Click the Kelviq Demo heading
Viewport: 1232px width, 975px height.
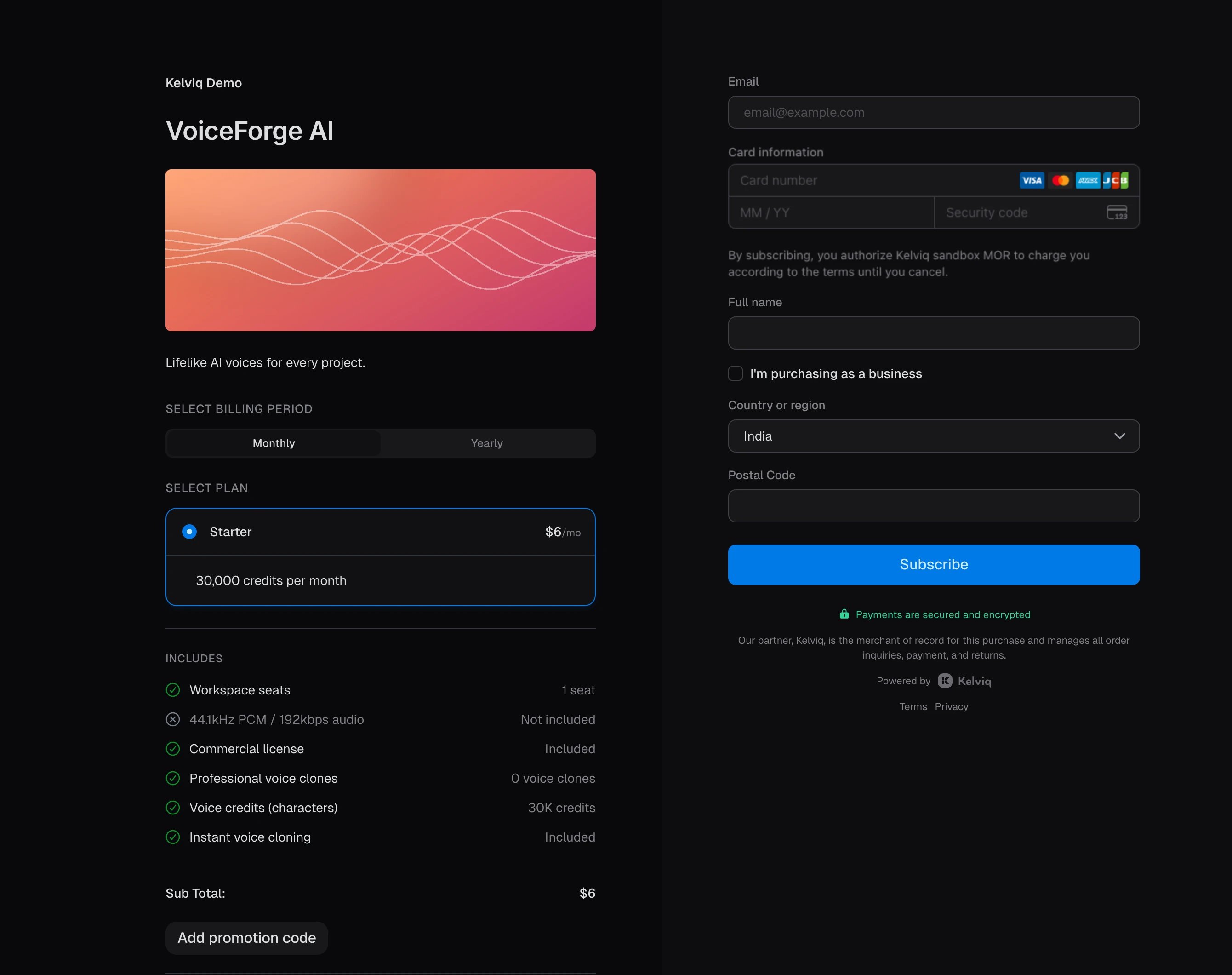pyautogui.click(x=204, y=83)
